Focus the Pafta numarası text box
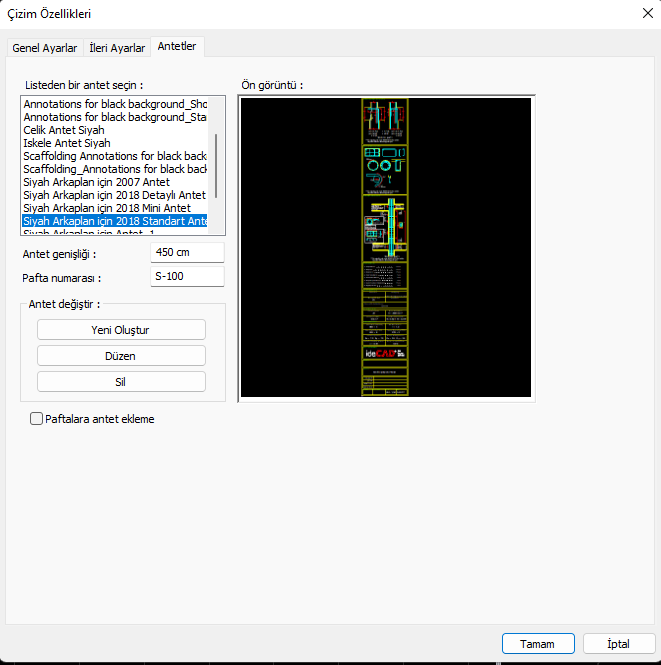The width and height of the screenshot is (661, 665). pos(187,277)
